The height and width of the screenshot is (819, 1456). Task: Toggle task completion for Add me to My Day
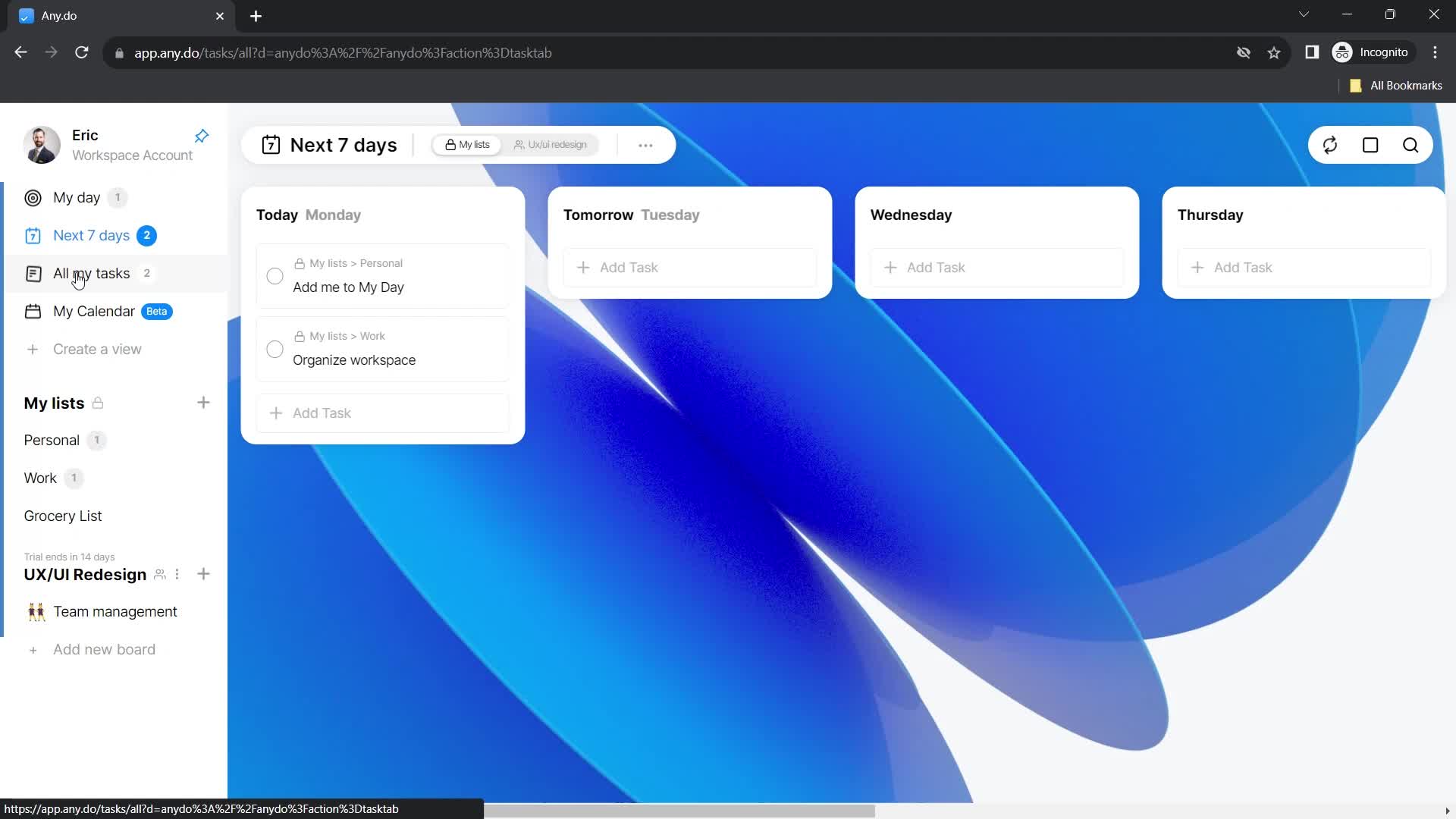coord(275,275)
